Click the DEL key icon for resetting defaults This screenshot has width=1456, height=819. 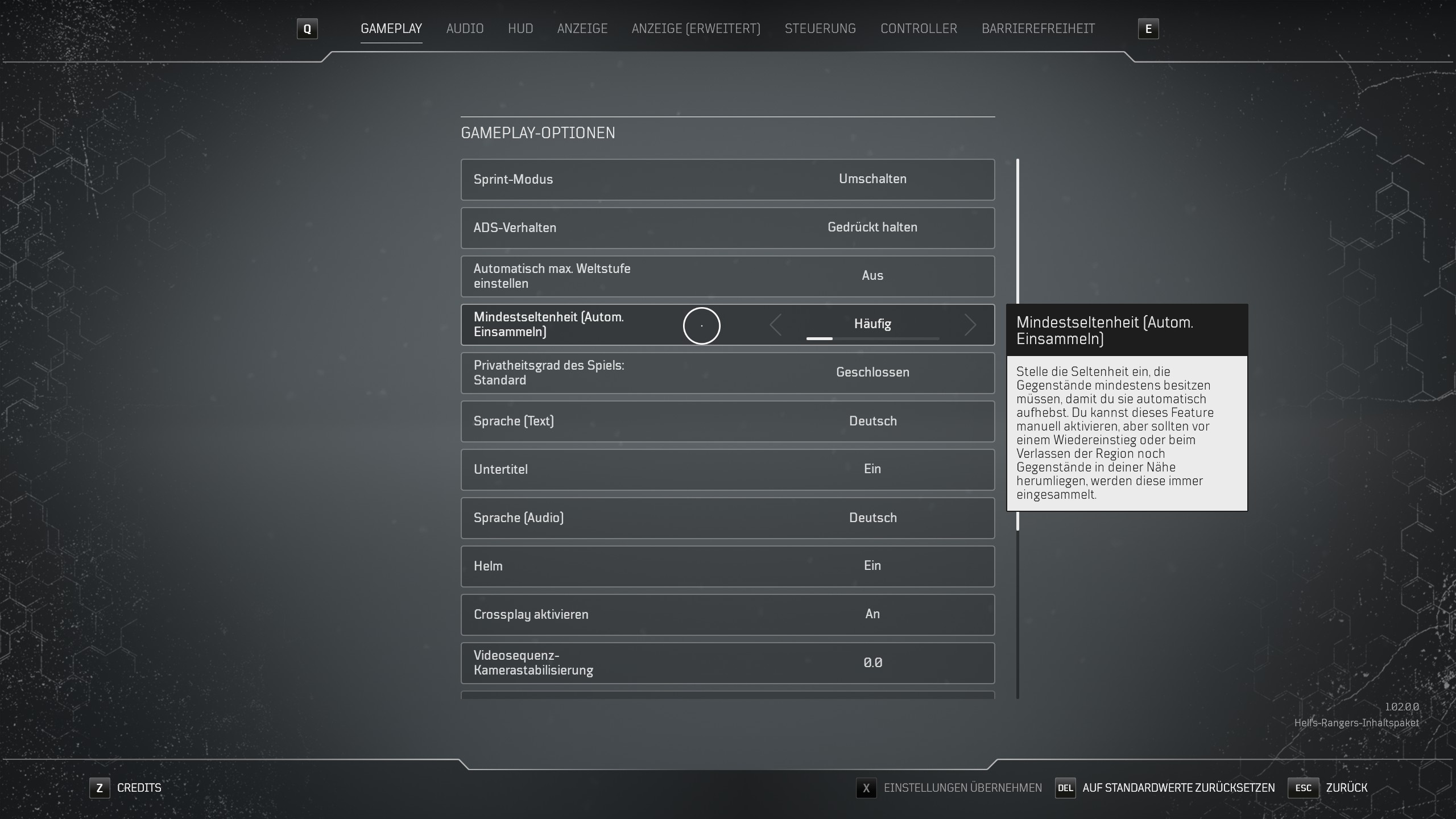point(1065,788)
